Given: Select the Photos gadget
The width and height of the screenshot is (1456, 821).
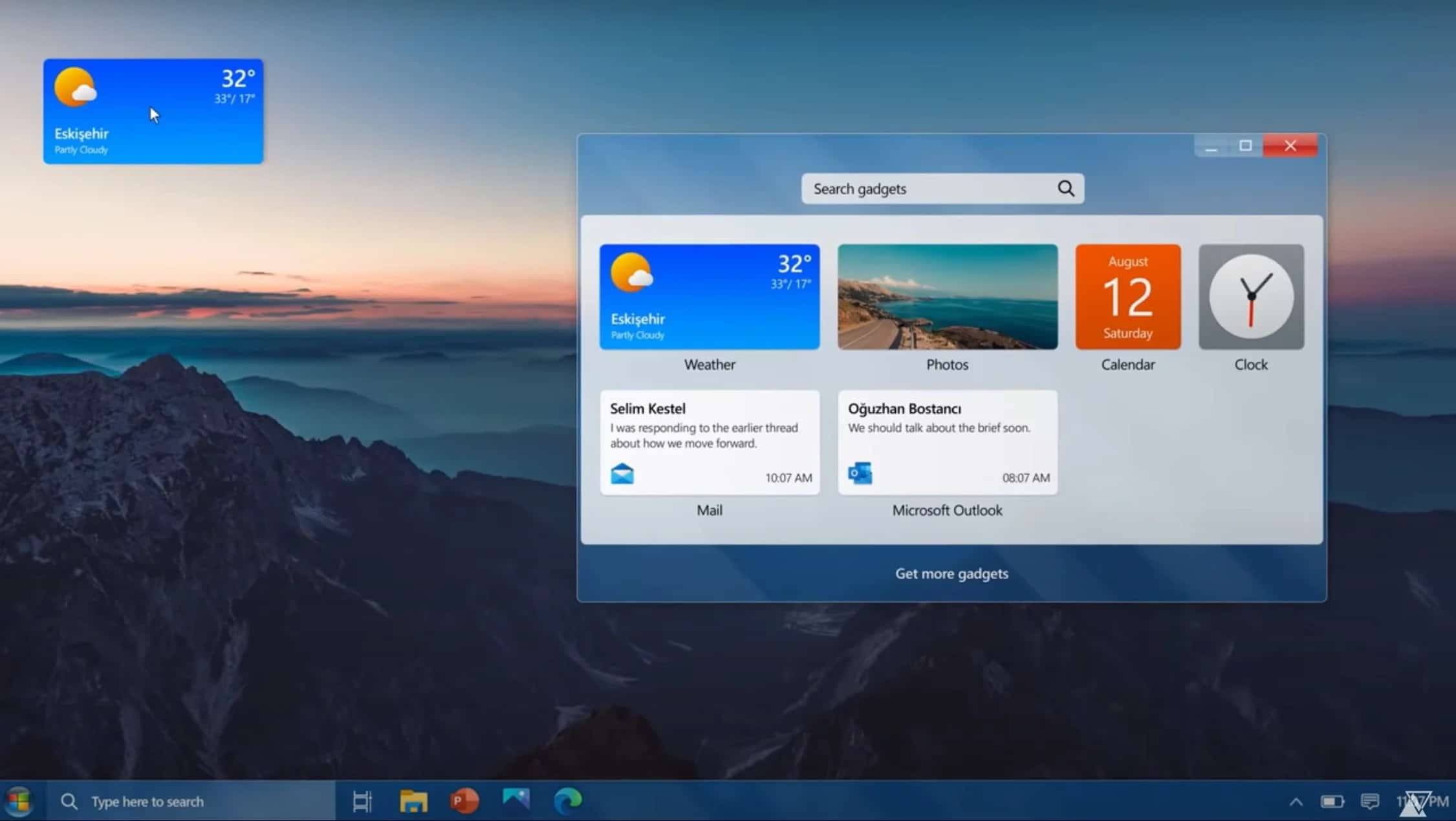Looking at the screenshot, I should (x=946, y=296).
